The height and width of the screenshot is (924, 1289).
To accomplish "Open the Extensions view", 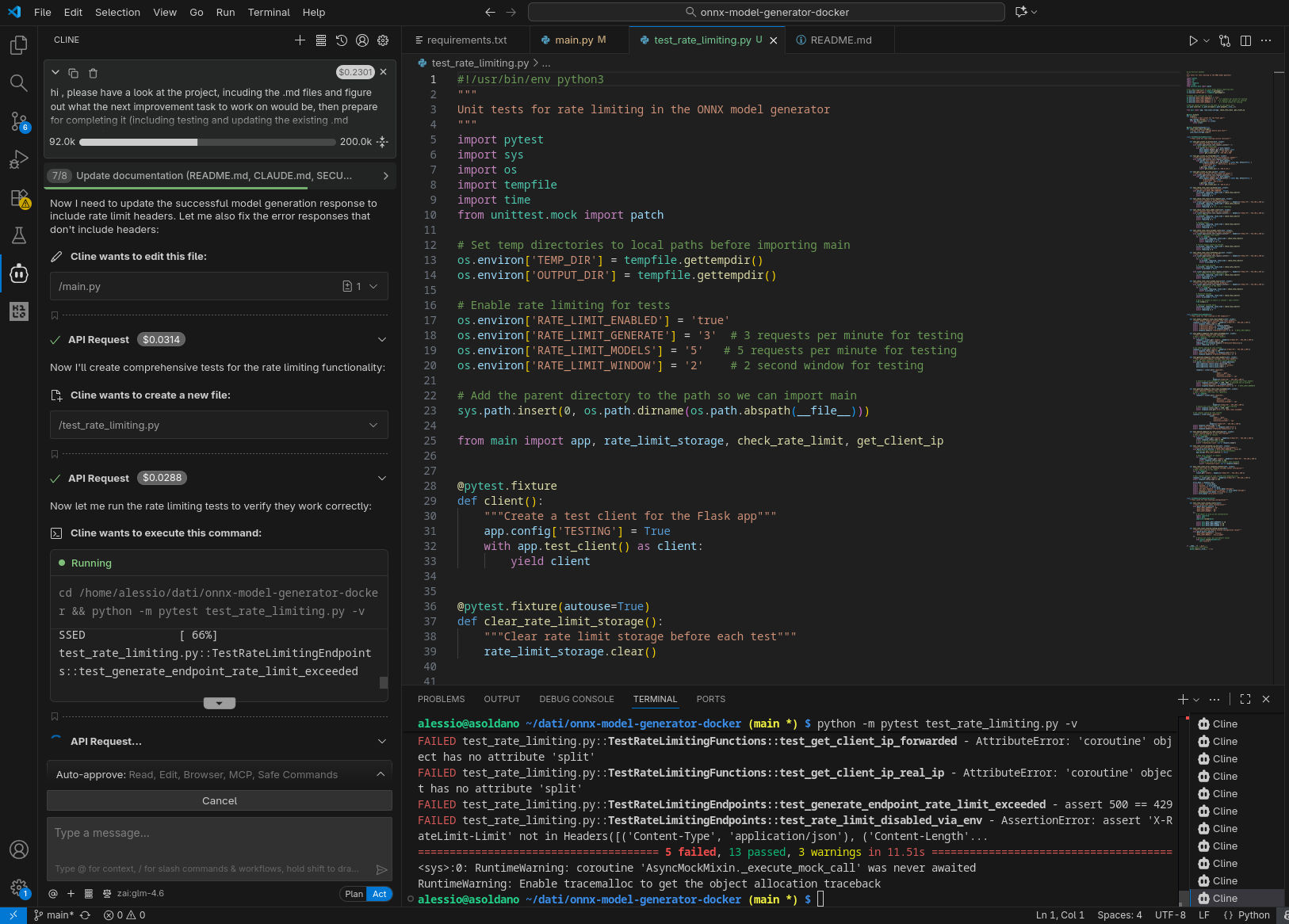I will 19,198.
